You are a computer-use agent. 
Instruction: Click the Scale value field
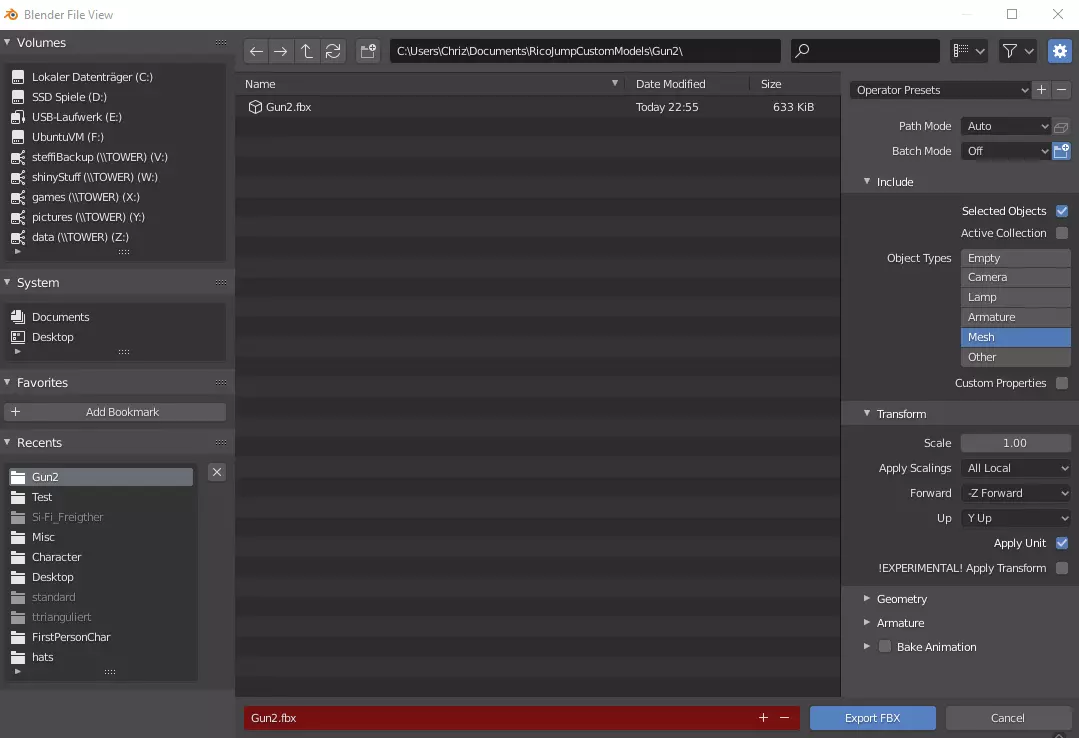[1016, 443]
